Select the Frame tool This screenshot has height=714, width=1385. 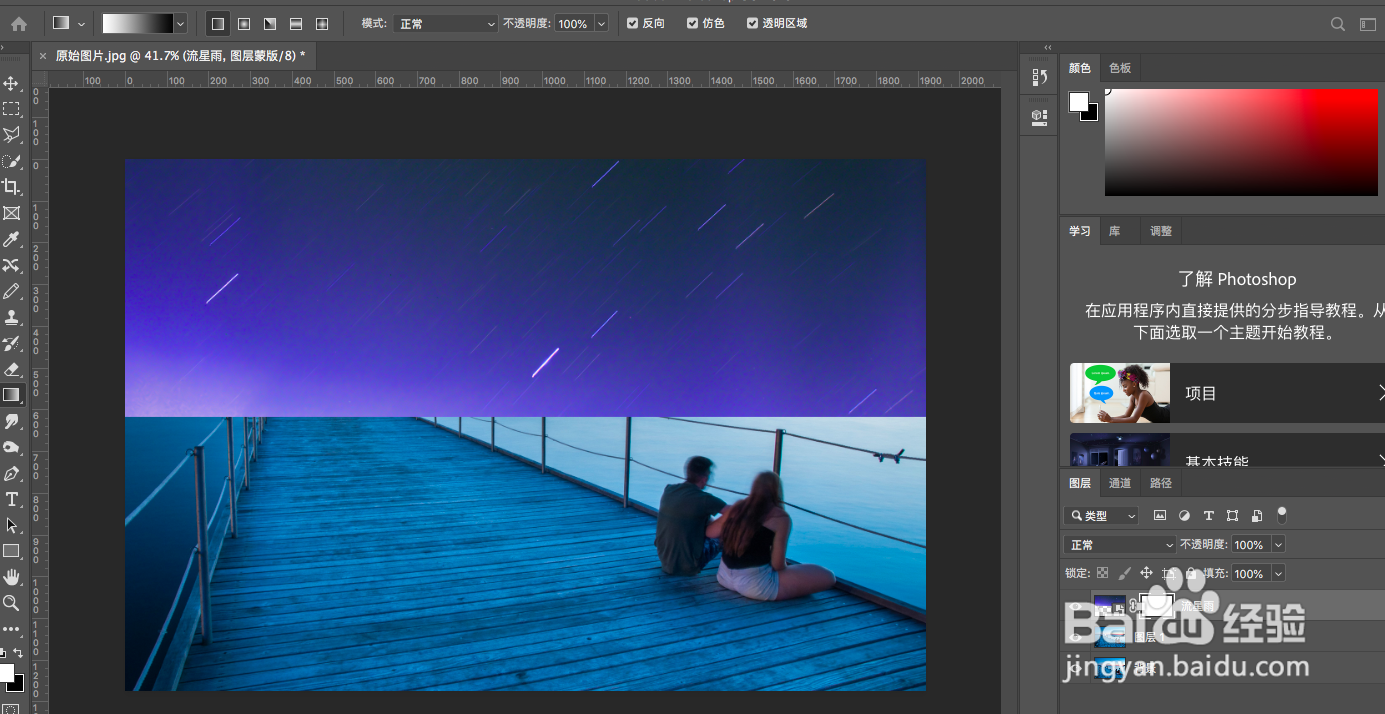(x=12, y=213)
